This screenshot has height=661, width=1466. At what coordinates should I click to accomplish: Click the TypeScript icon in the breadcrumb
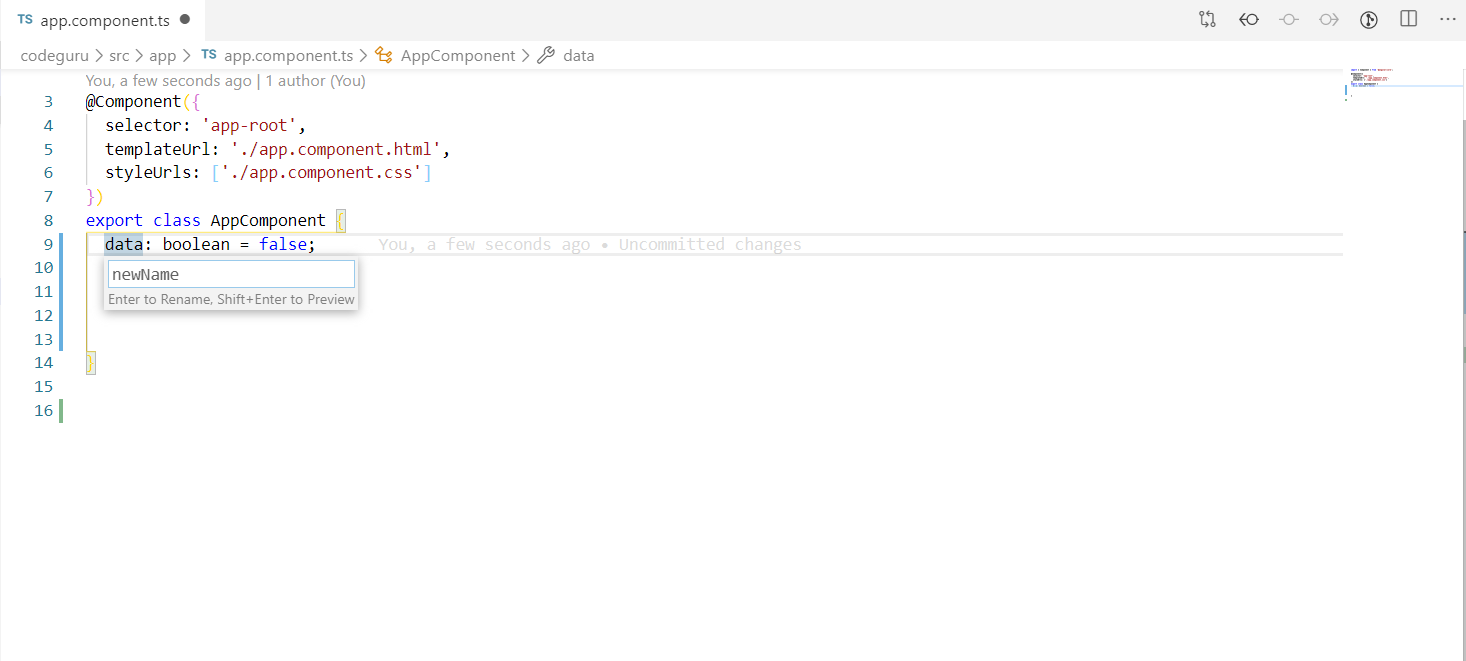tap(208, 56)
